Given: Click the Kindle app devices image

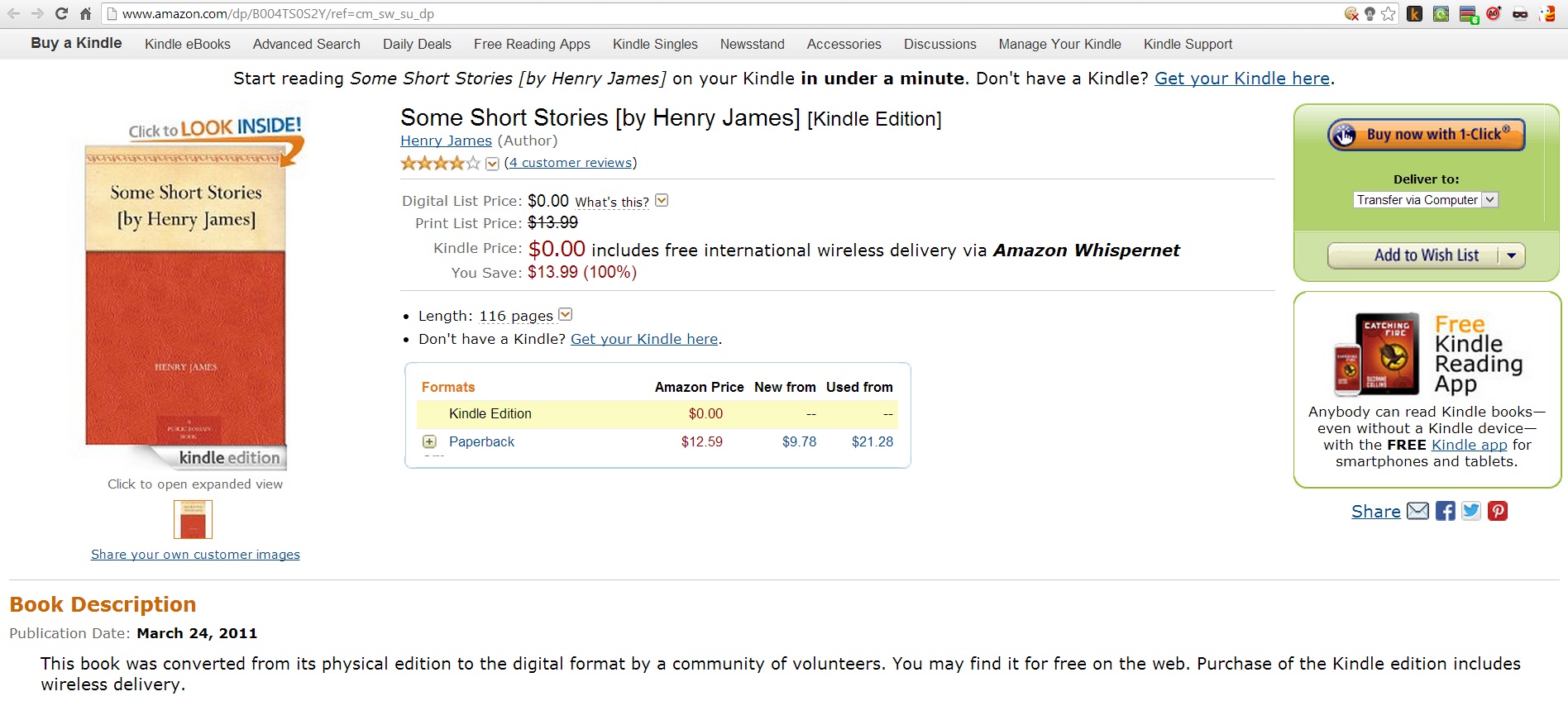Looking at the screenshot, I should pyautogui.click(x=1378, y=354).
